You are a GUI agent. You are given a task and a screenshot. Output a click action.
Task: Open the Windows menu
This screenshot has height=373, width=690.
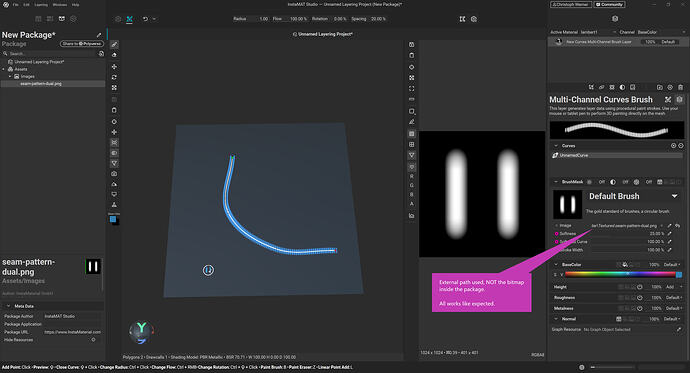click(x=60, y=4)
